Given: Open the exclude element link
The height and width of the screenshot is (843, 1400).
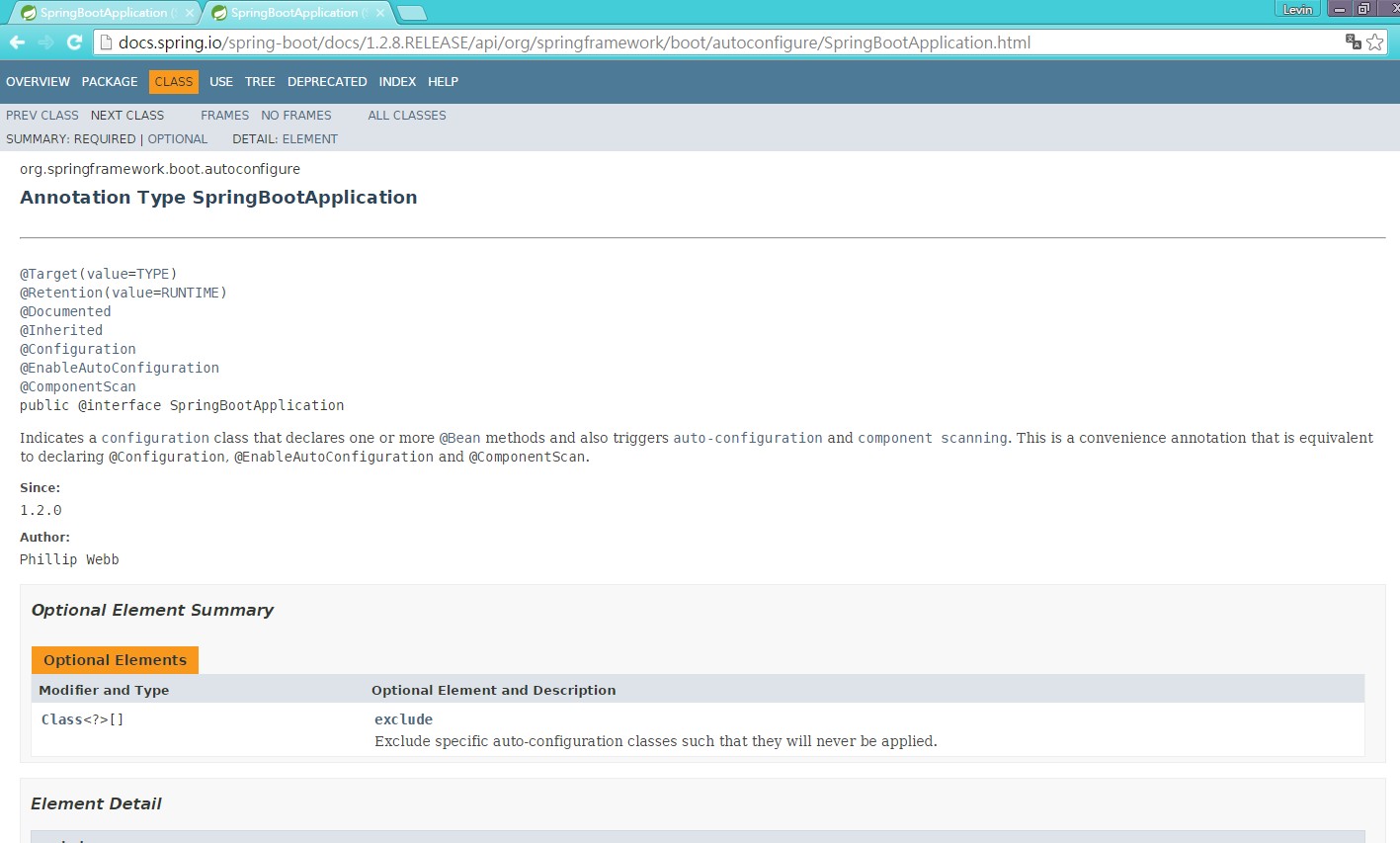Looking at the screenshot, I should [403, 719].
